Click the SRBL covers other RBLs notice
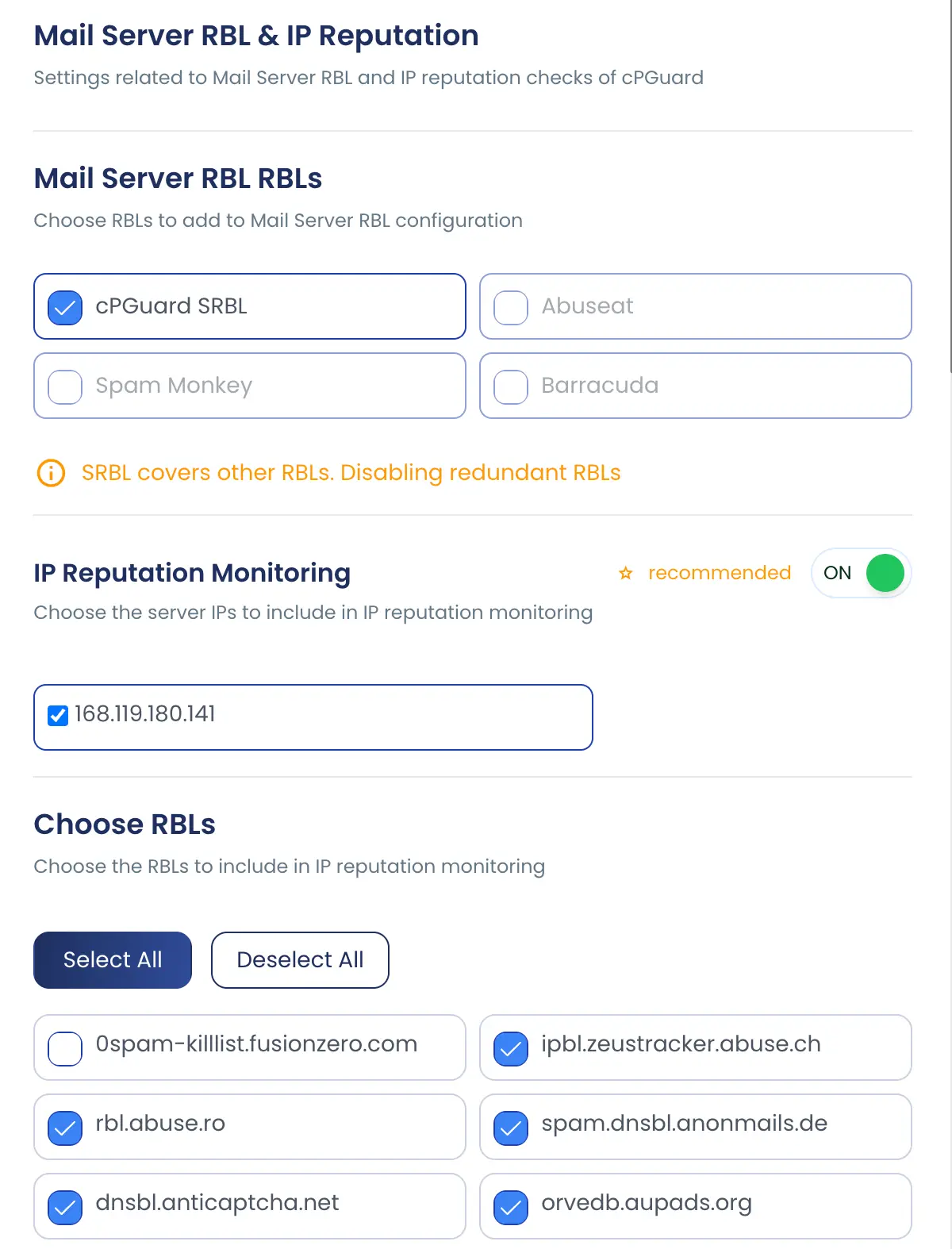Viewport: 952px width, 1249px height. click(x=351, y=473)
